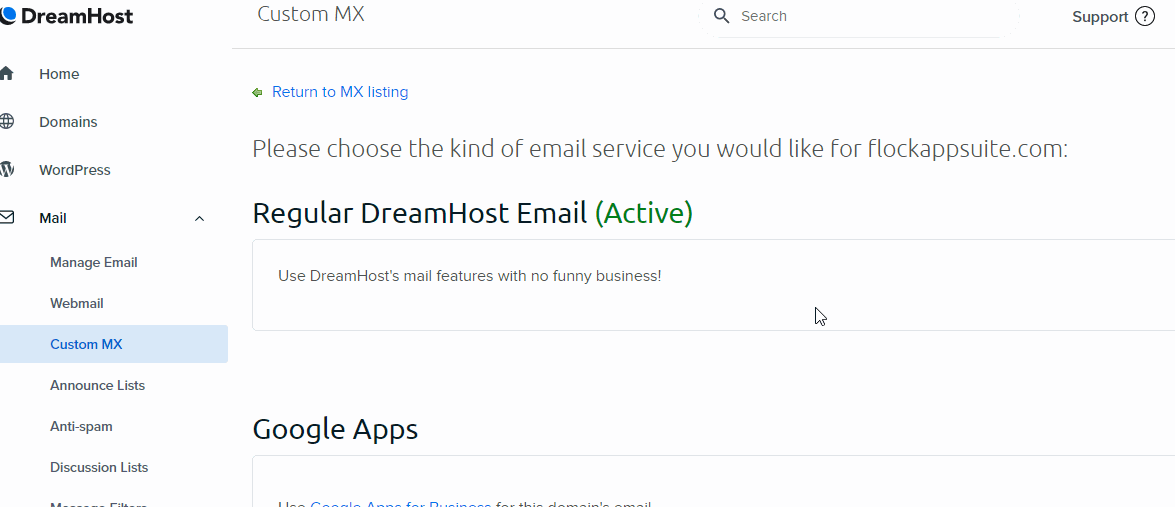Open Home in the sidebar

click(x=59, y=74)
